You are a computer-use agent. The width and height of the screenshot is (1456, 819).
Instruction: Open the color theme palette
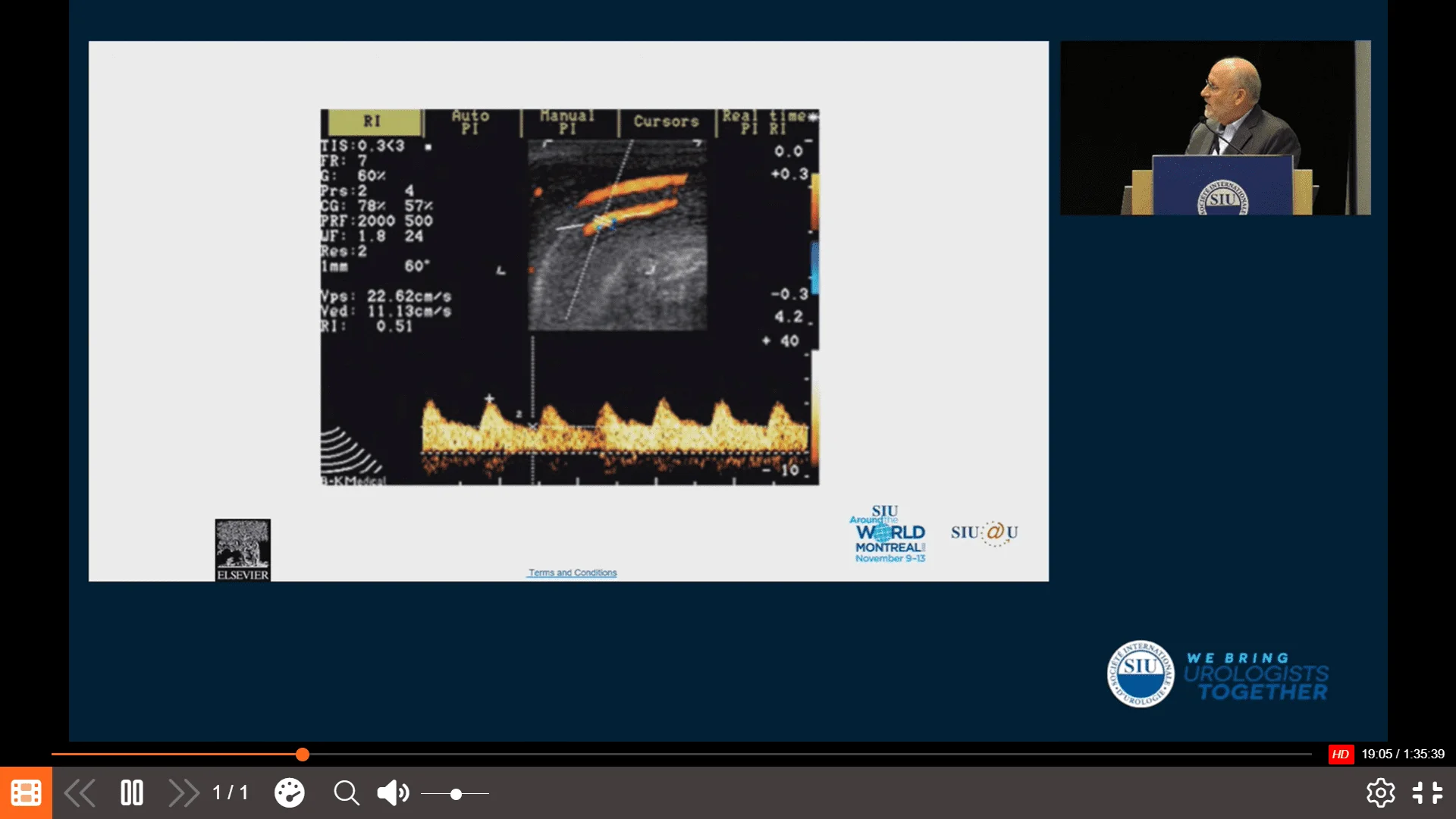pyautogui.click(x=289, y=793)
